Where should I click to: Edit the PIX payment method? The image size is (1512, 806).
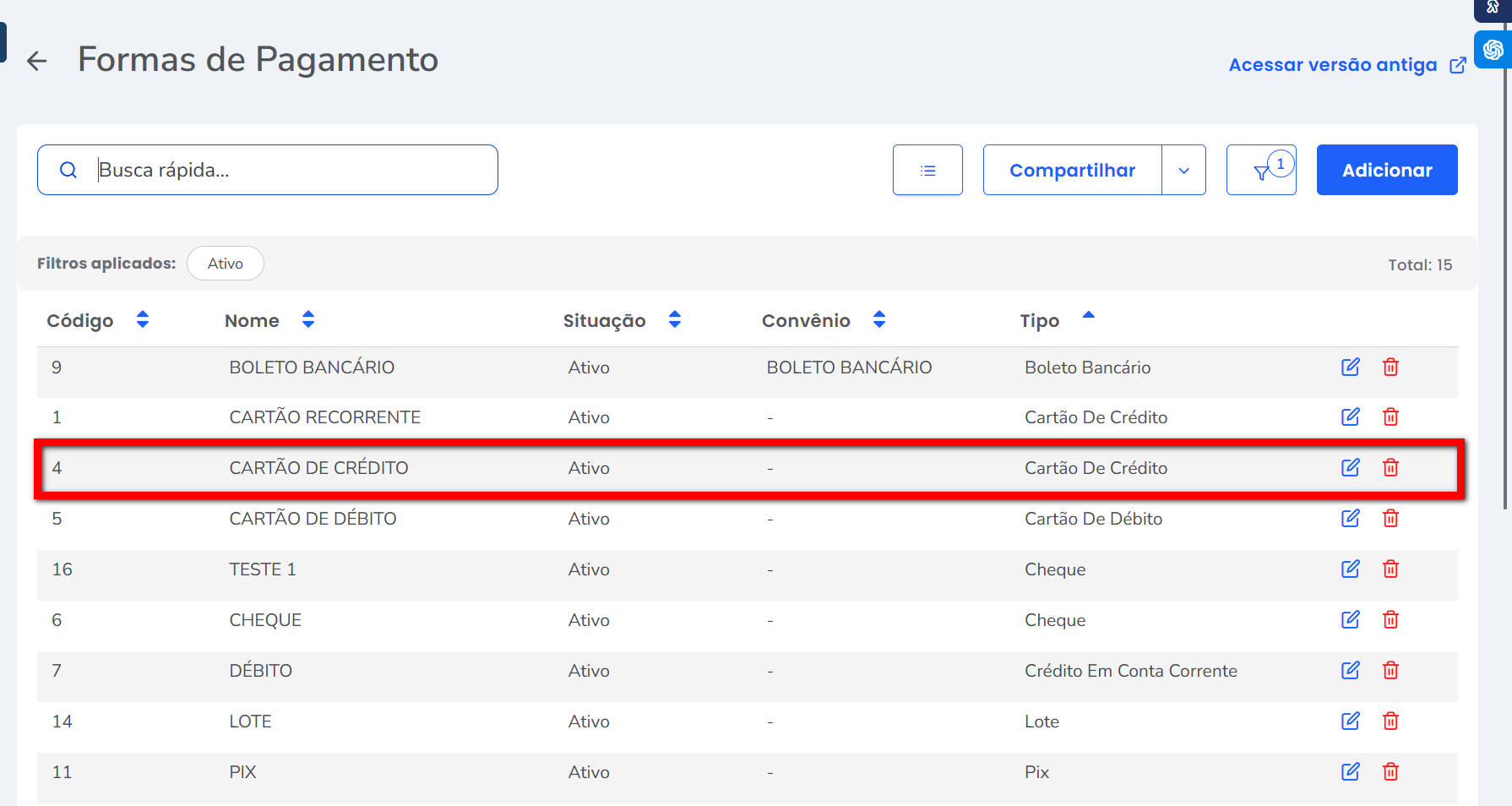point(1350,771)
